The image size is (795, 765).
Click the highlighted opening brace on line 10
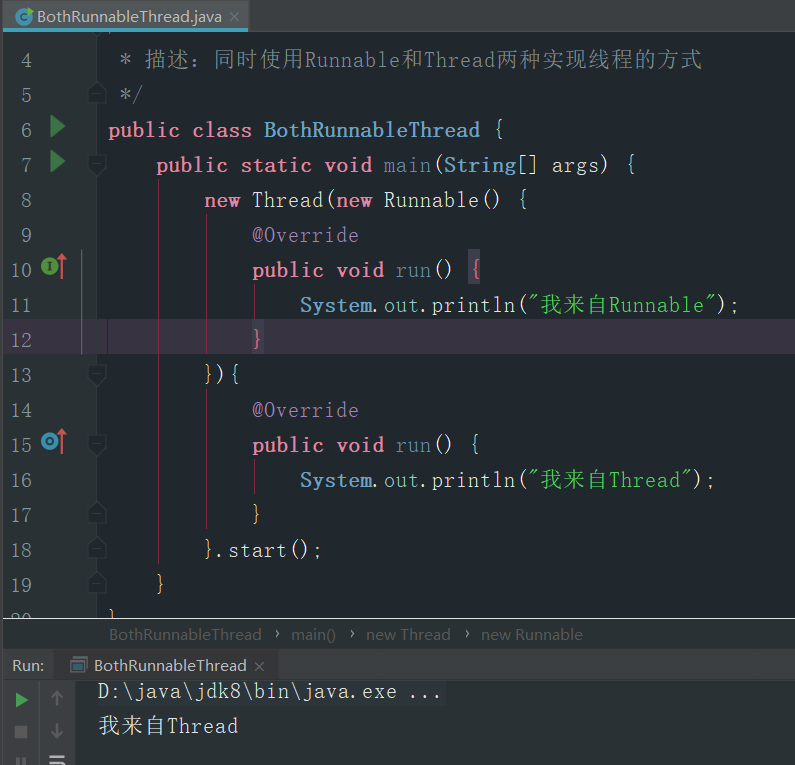(475, 269)
